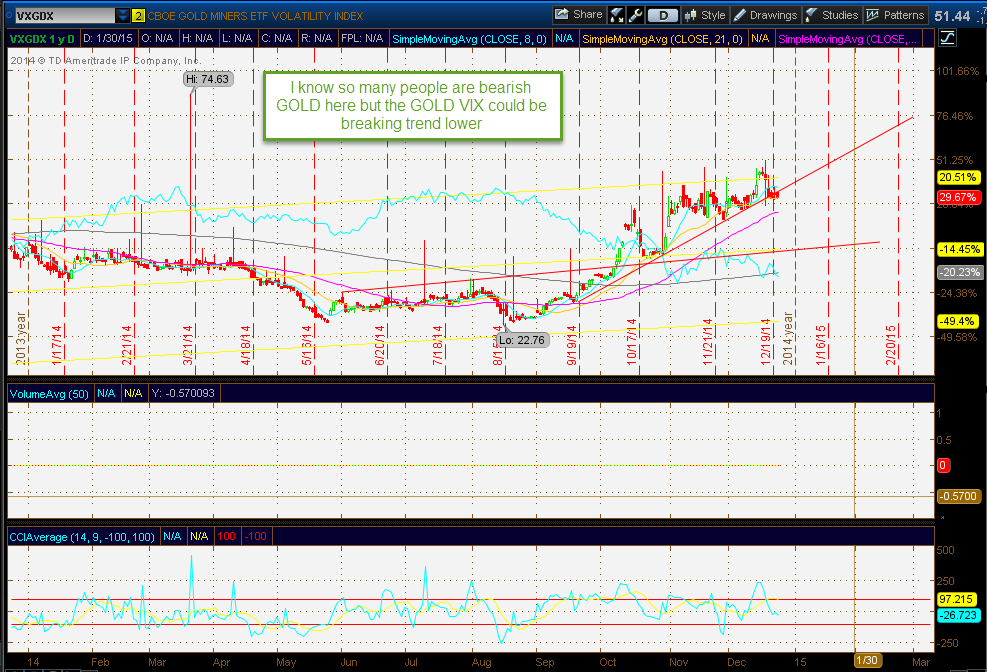Open the Patterns menu
987x672 pixels.
click(x=894, y=15)
